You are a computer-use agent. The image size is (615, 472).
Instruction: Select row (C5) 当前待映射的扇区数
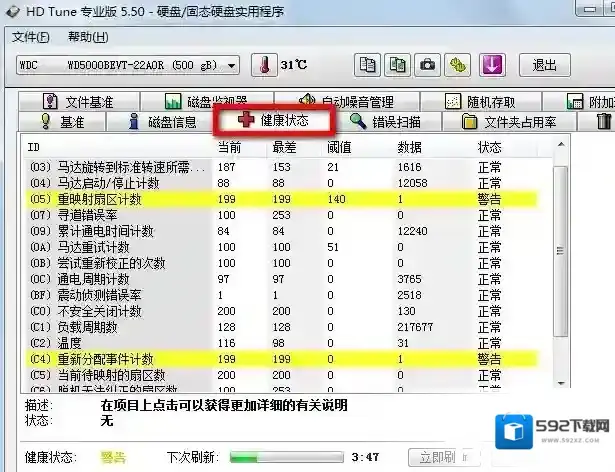(282, 375)
